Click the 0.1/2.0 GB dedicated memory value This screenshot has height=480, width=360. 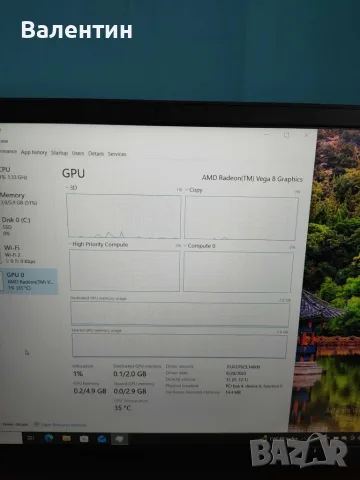130,374
